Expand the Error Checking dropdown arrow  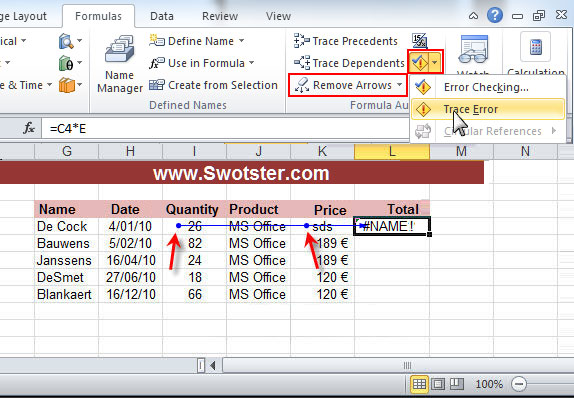(435, 63)
